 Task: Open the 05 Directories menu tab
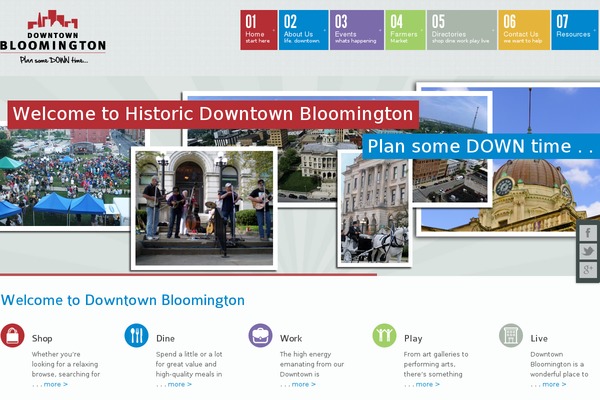(462, 30)
